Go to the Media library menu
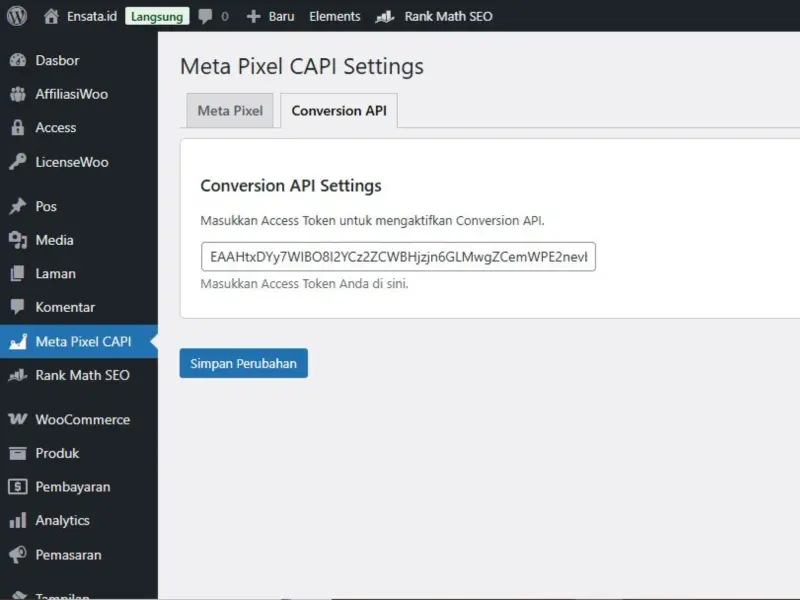800x600 pixels. 54,240
